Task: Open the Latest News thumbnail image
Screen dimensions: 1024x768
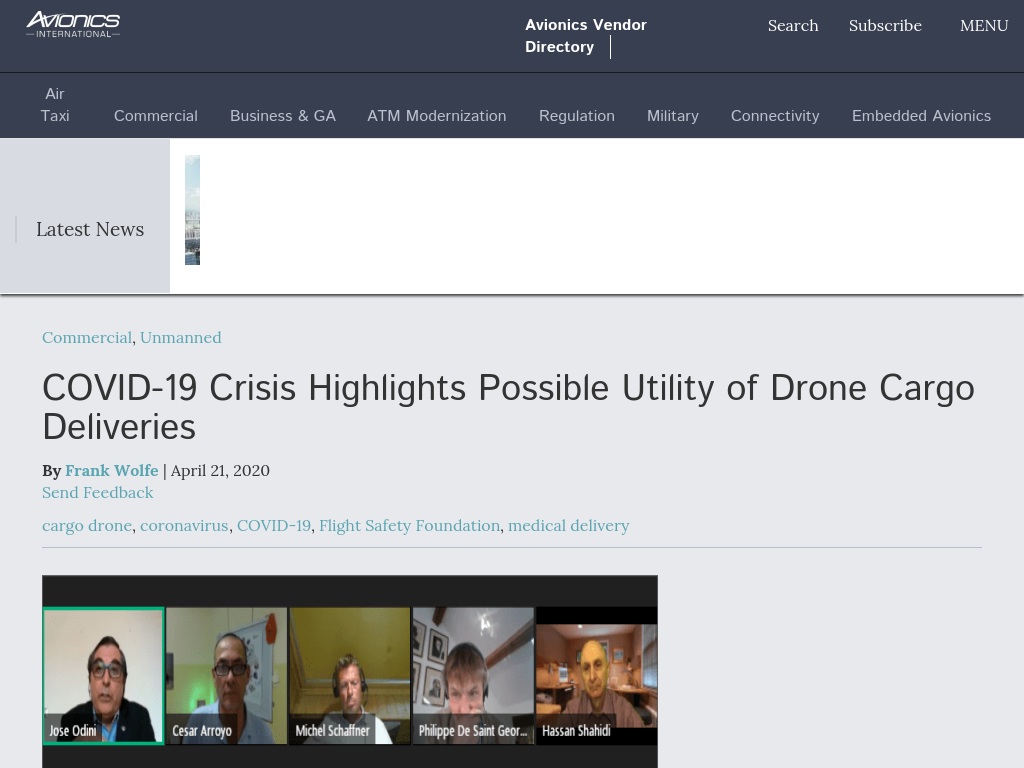Action: pyautogui.click(x=192, y=210)
